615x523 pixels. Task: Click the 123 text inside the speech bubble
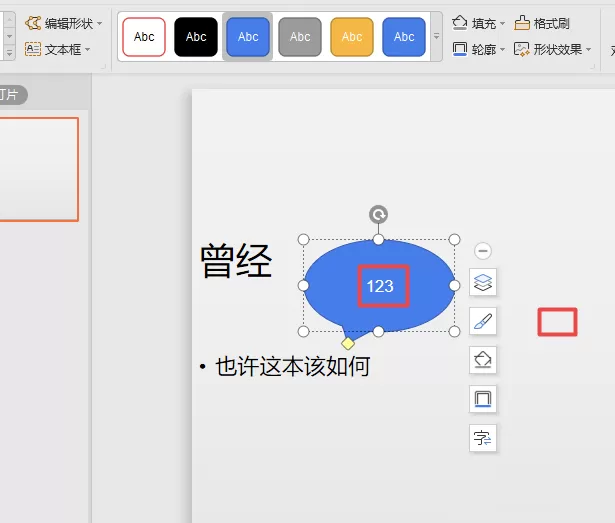click(380, 286)
